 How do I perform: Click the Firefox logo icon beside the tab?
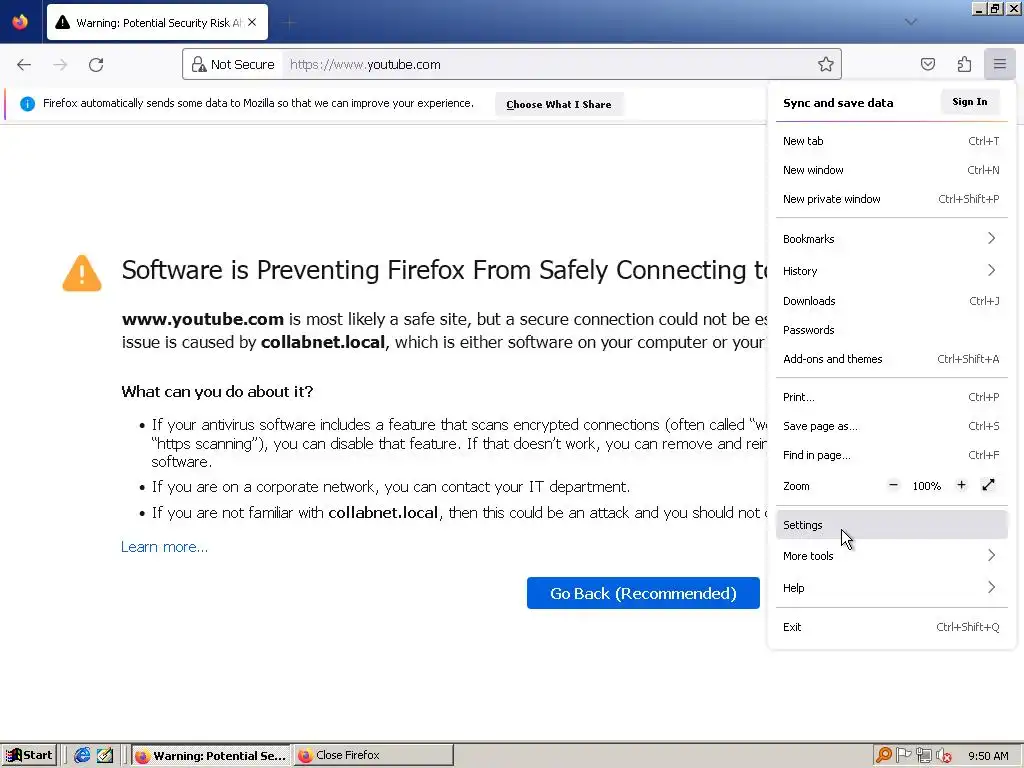coord(20,22)
